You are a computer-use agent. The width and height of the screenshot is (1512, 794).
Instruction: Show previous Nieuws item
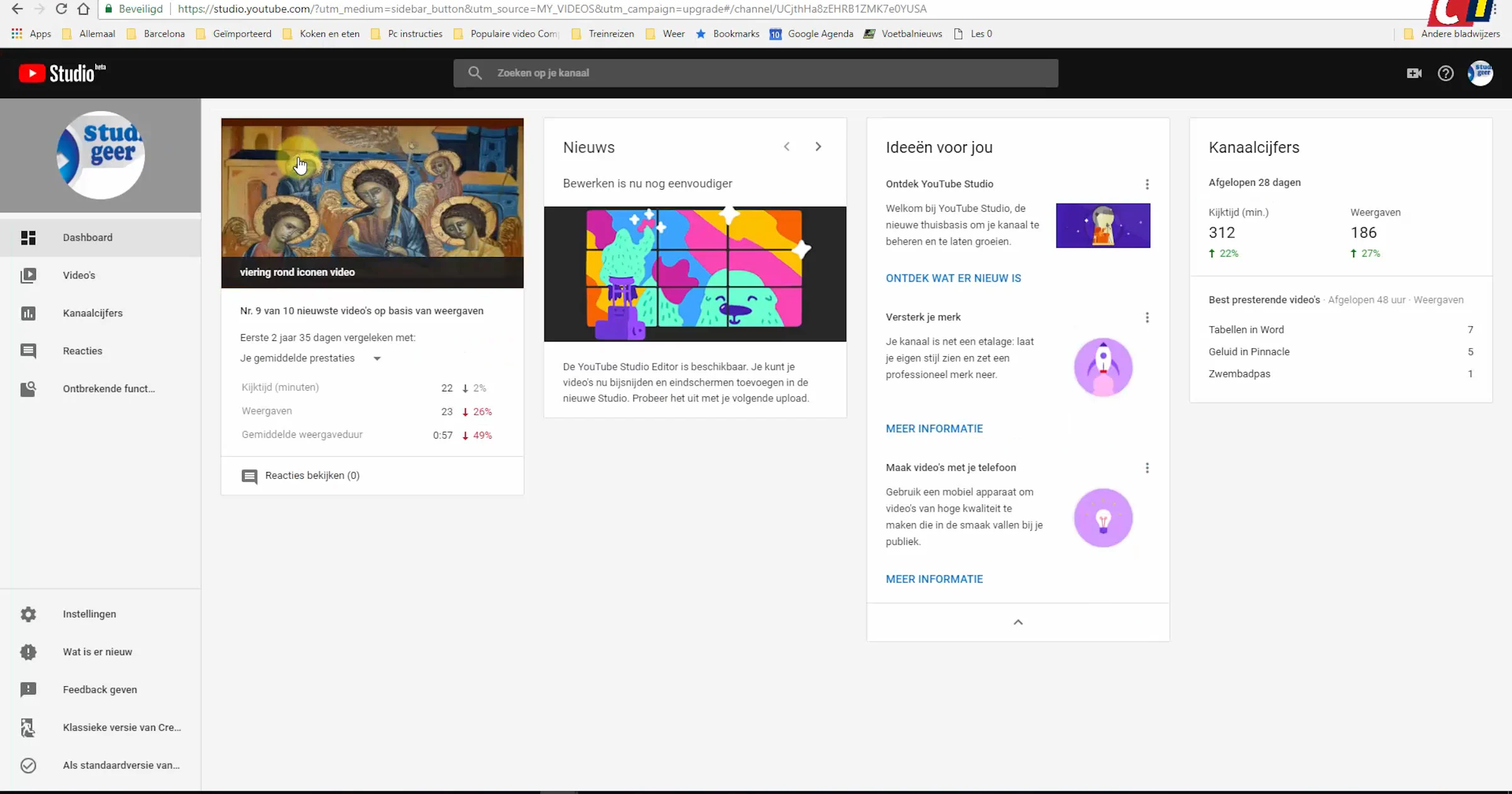786,146
